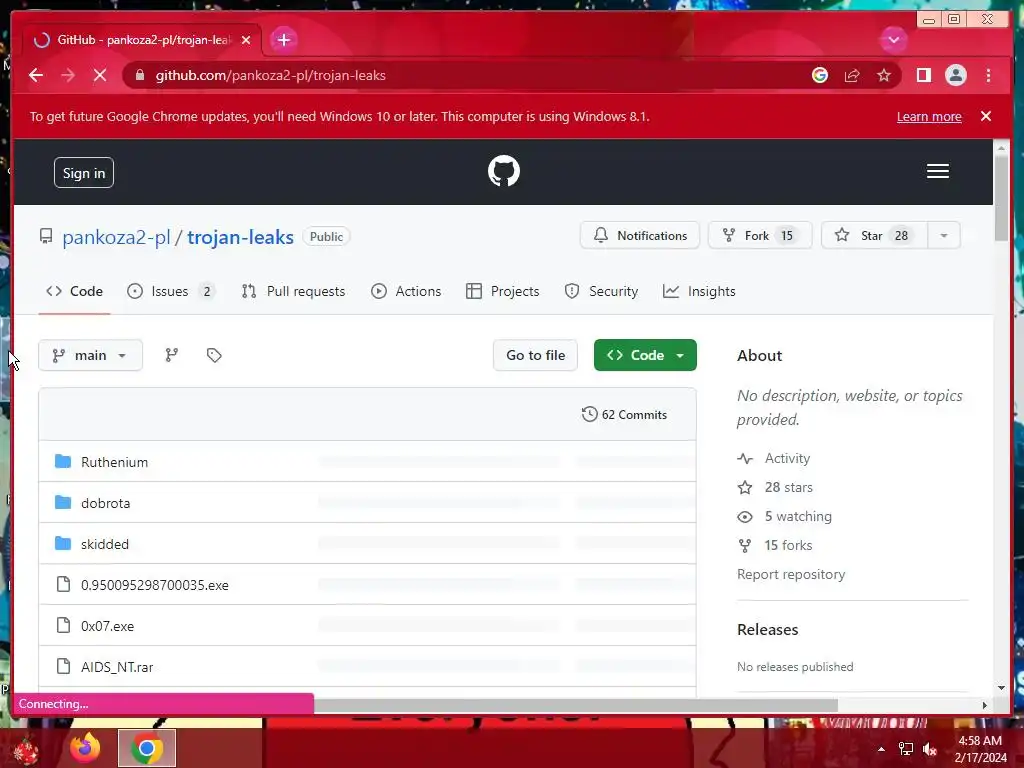
Task: Open Firefox from the taskbar
Action: click(86, 748)
